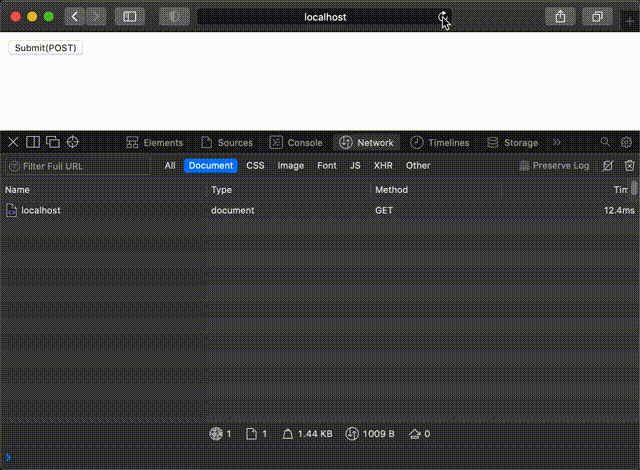The width and height of the screenshot is (640, 470).
Task: Click the 12.4ms time value
Action: [x=619, y=211]
